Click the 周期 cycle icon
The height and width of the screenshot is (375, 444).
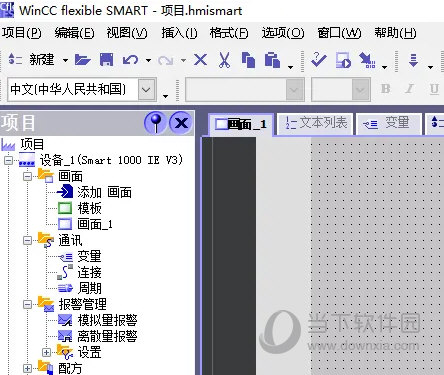(65, 288)
